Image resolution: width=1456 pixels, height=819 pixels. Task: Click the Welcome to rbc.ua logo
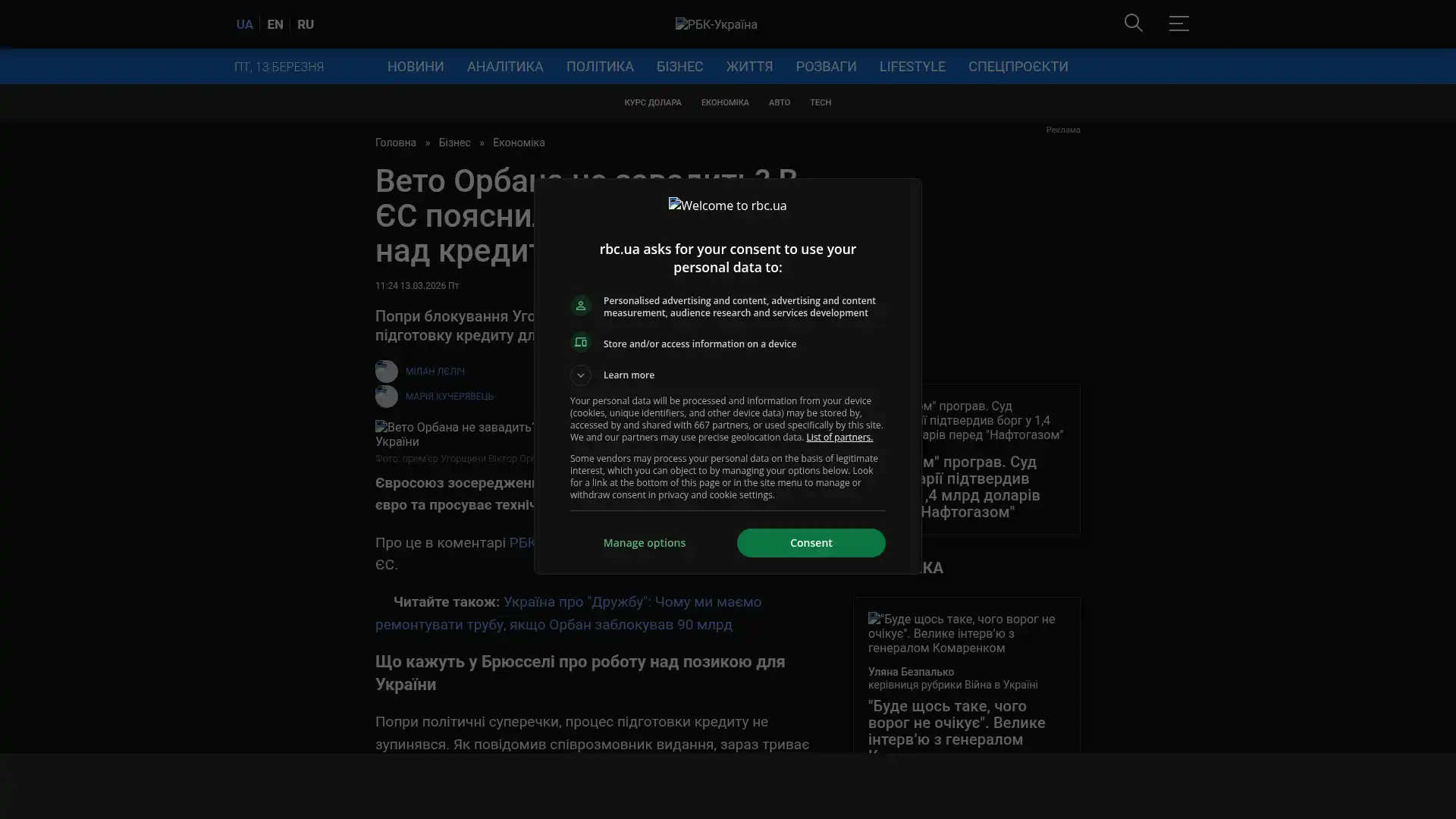(x=727, y=206)
